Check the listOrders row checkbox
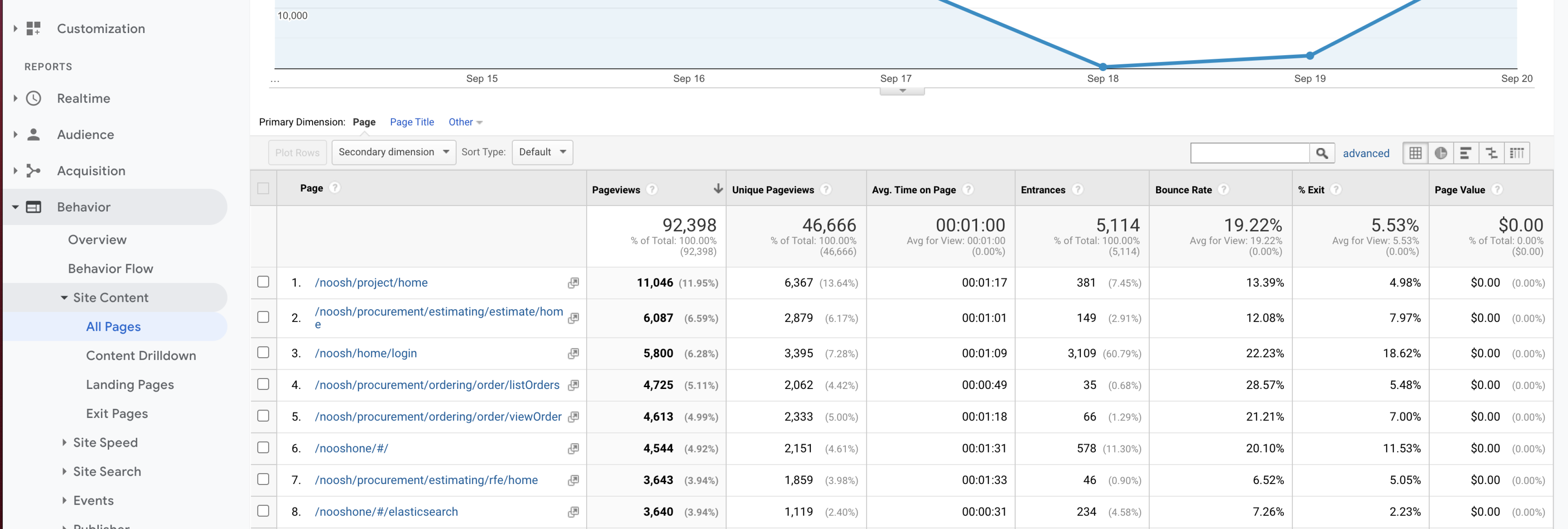Screen dimensions: 1568x529 click(x=263, y=384)
